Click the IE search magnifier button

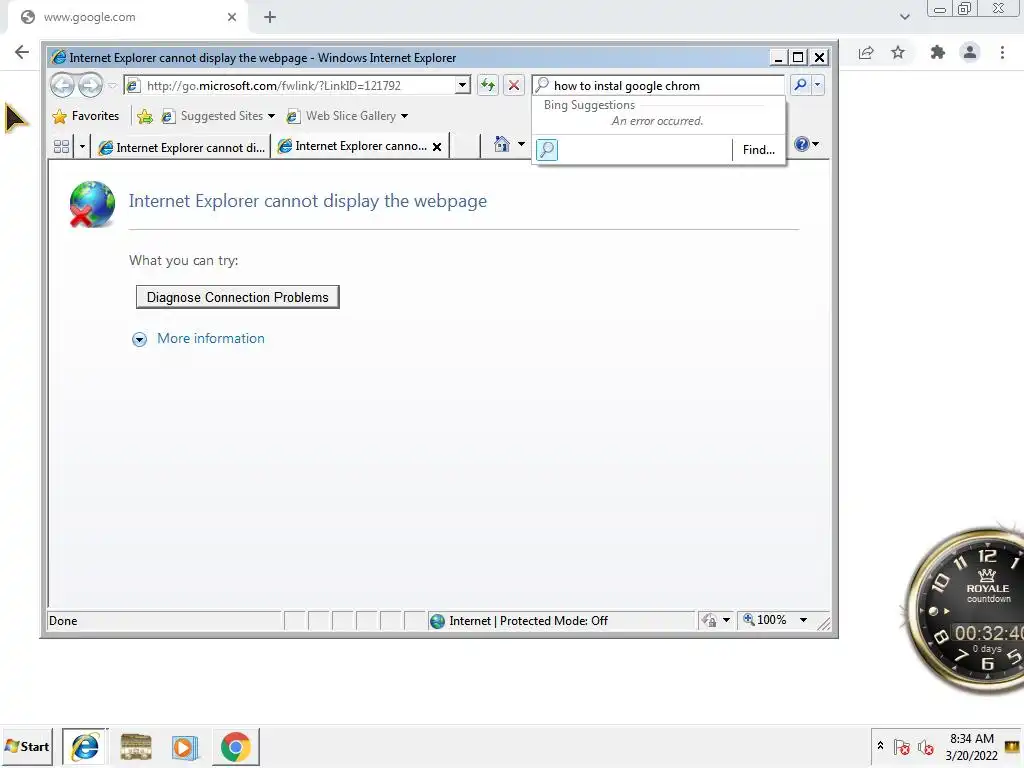(800, 85)
